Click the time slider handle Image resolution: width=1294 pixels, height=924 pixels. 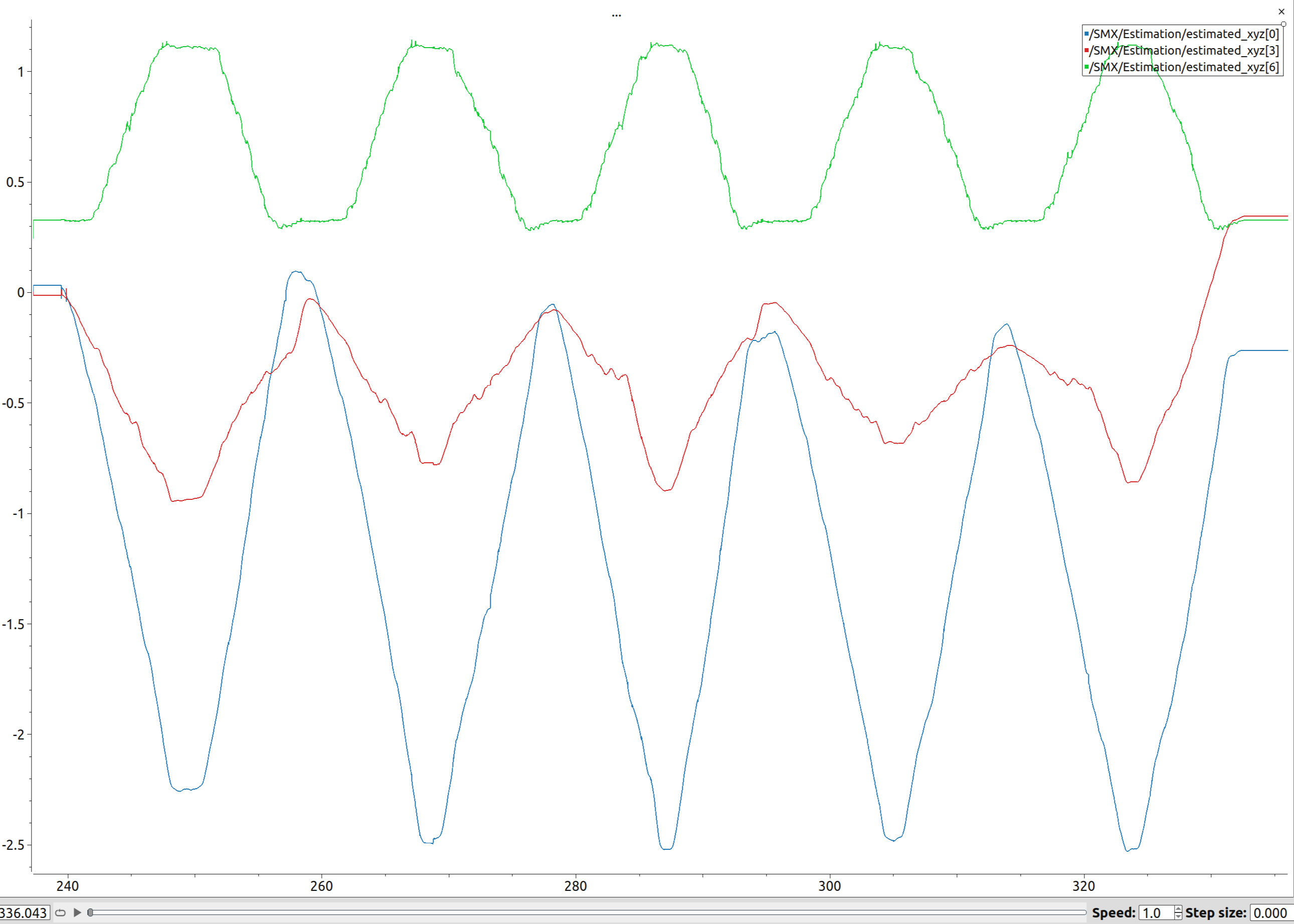(90, 912)
